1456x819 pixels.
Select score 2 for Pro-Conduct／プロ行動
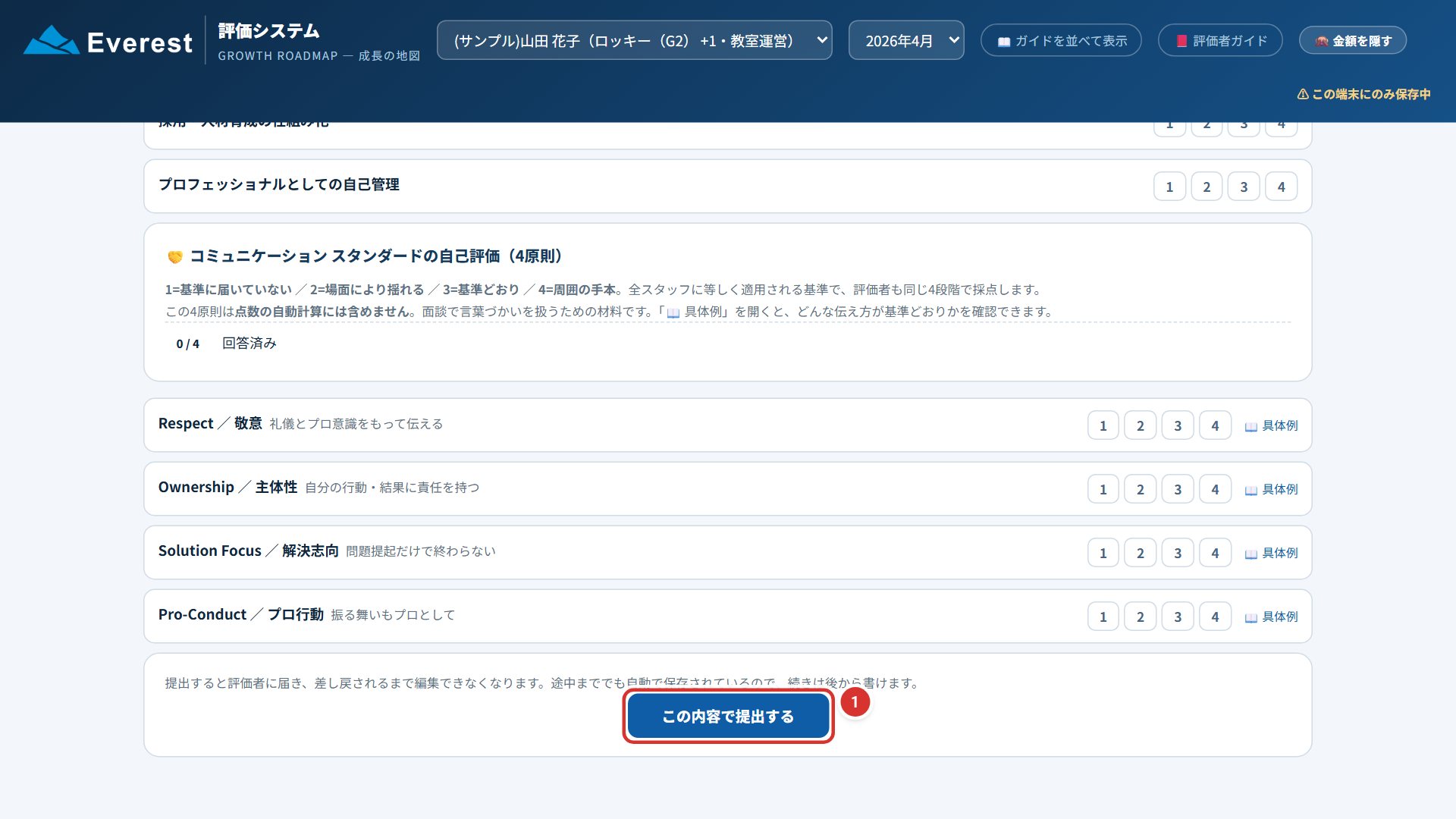point(1141,617)
